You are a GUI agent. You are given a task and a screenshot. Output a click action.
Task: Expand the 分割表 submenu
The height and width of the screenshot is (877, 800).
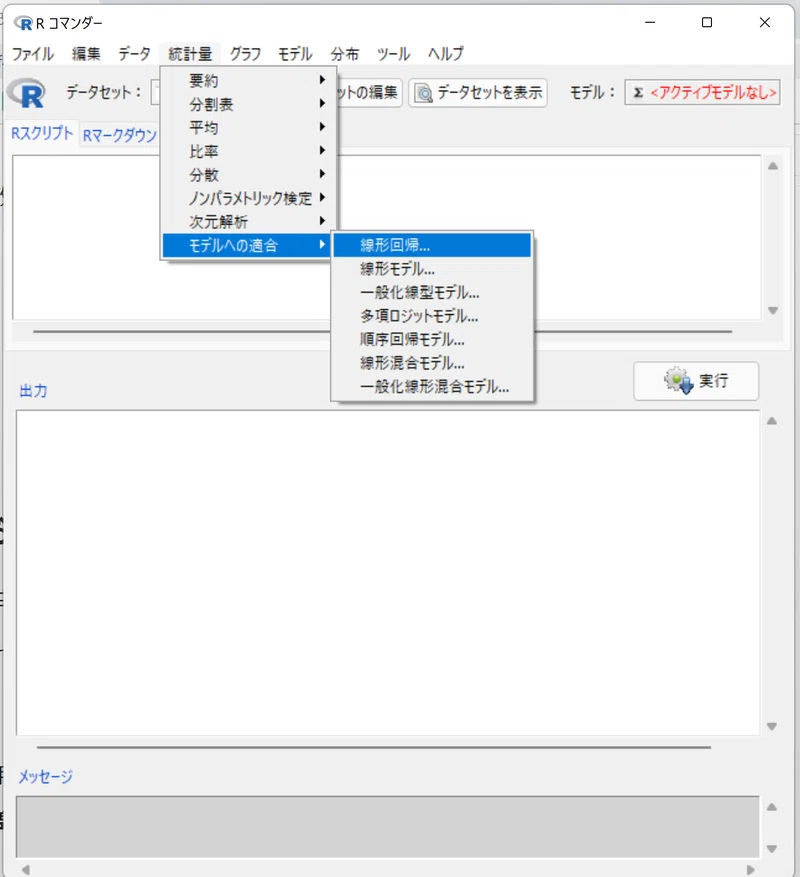pos(246,104)
